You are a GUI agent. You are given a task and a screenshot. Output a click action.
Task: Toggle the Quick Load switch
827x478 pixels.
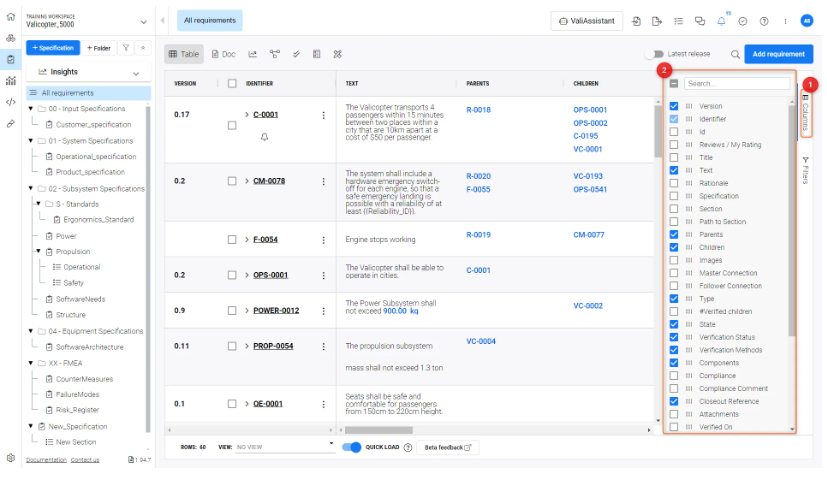(352, 447)
